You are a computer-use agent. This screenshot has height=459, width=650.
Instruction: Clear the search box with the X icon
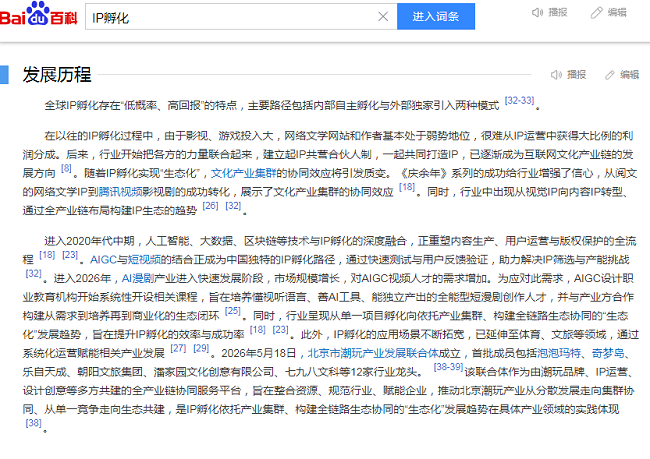[x=383, y=17]
